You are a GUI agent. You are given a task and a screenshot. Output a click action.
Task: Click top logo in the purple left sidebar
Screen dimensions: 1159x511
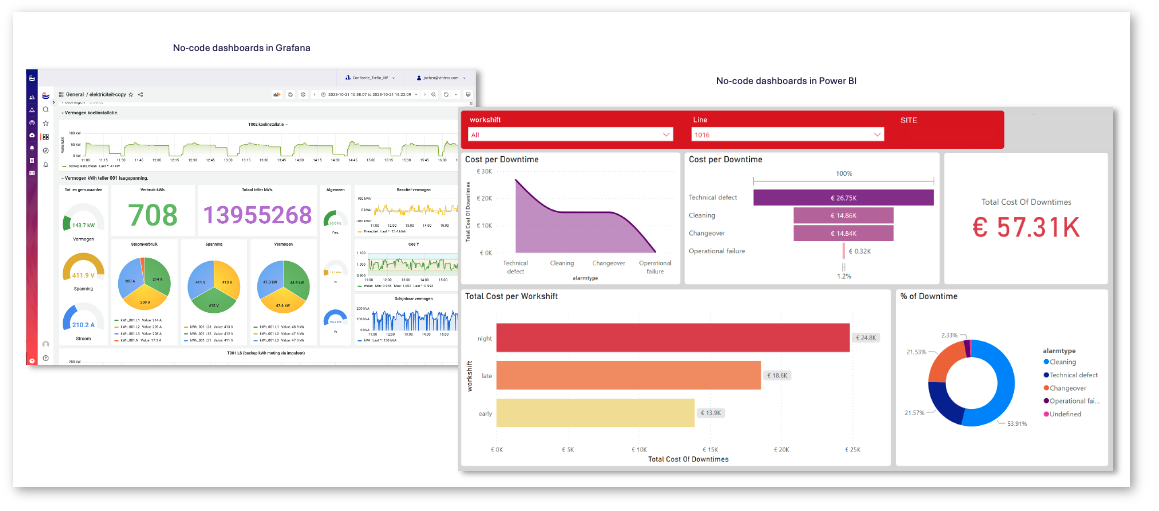[32, 78]
